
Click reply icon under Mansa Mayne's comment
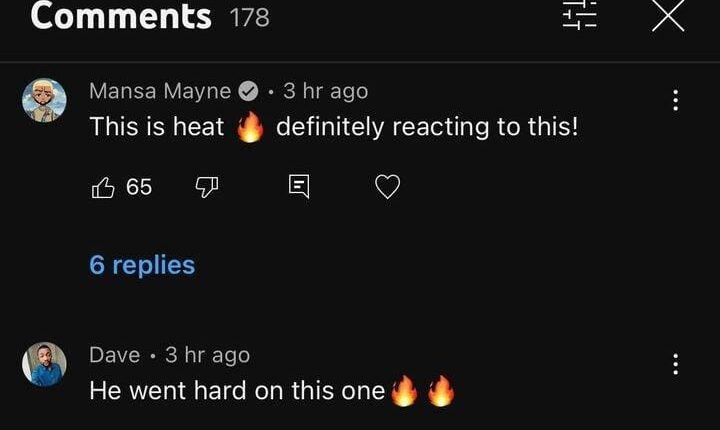click(299, 187)
